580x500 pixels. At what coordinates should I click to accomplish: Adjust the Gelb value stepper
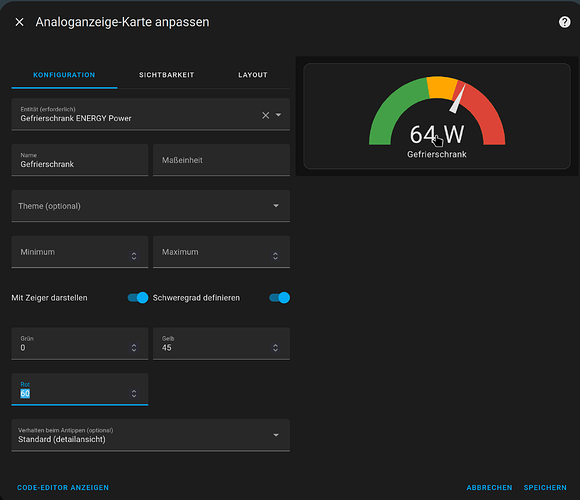click(275, 348)
